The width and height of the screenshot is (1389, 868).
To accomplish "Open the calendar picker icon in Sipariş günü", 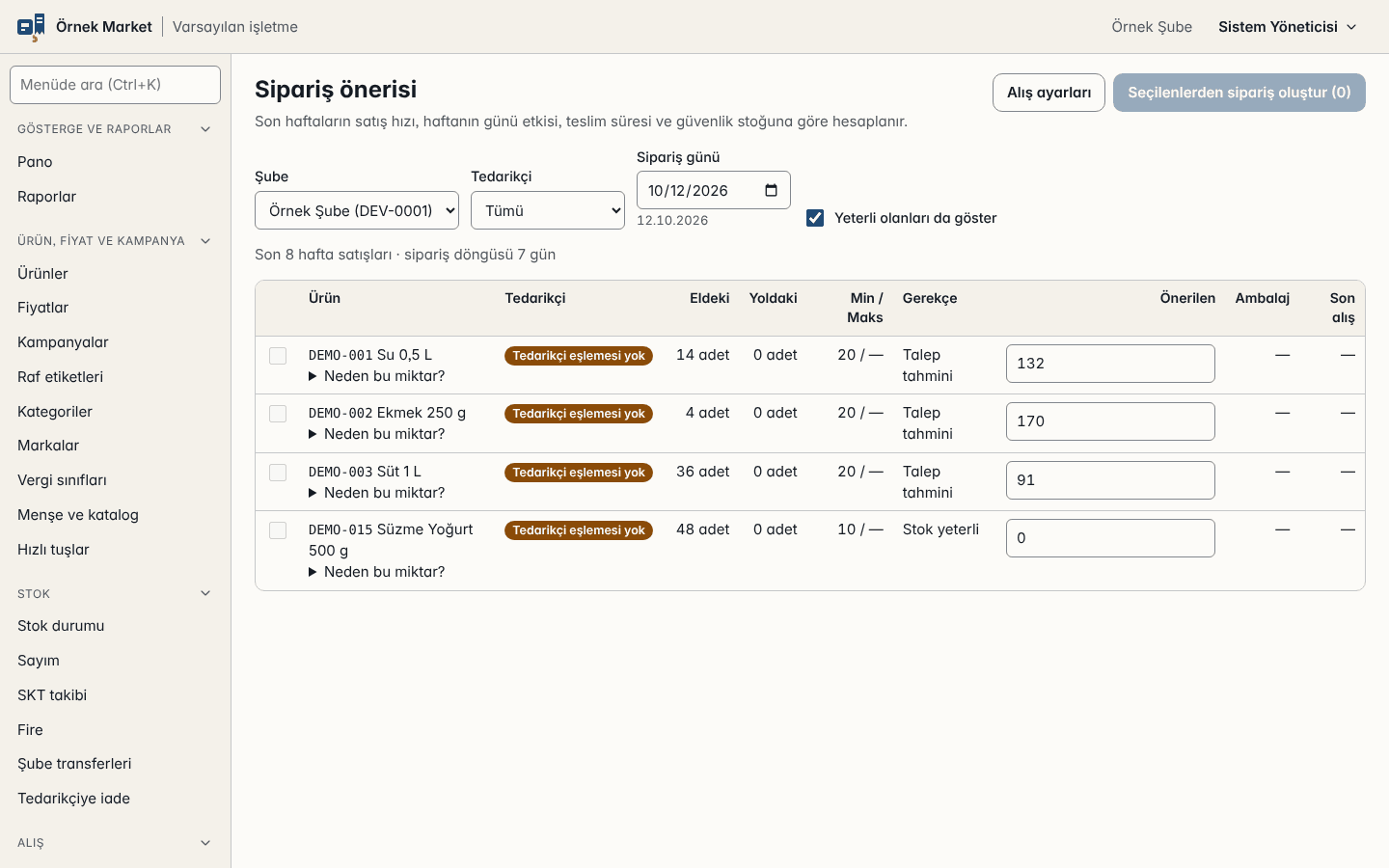I will pos(771,190).
